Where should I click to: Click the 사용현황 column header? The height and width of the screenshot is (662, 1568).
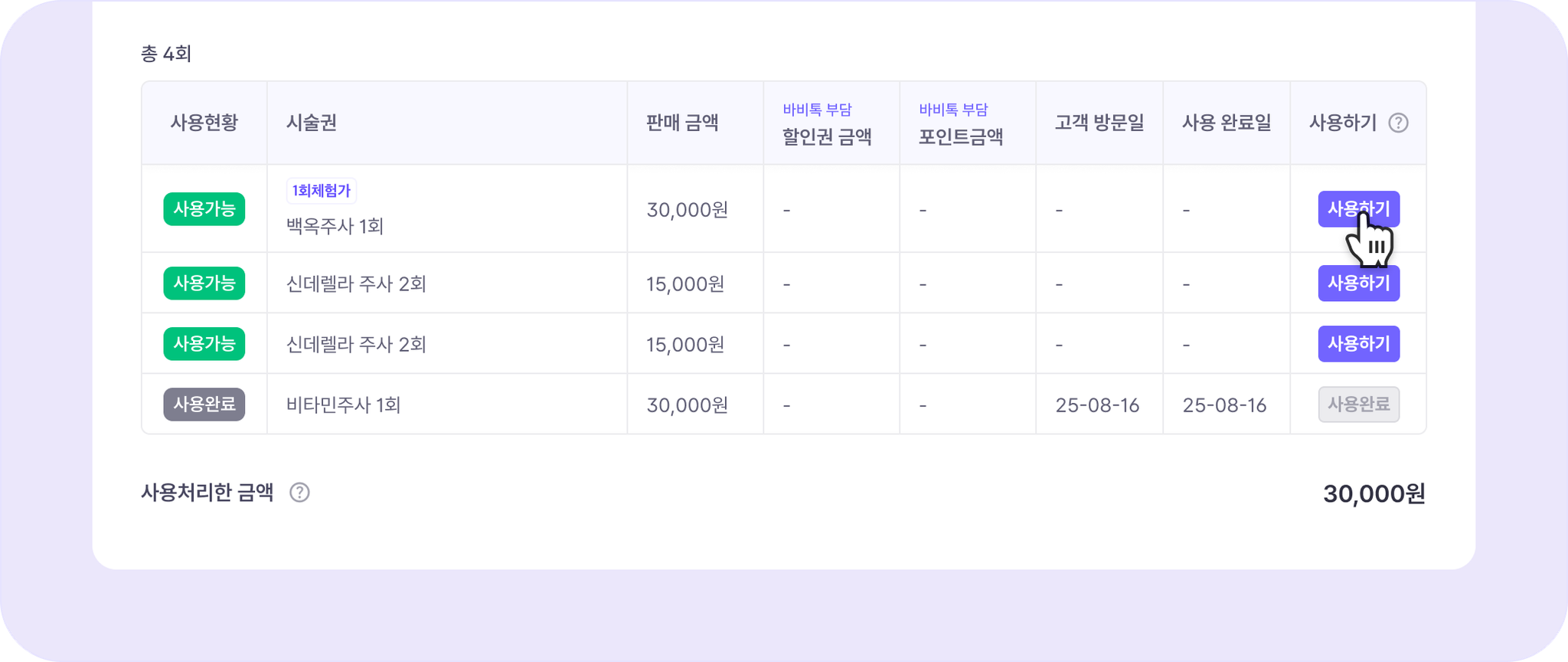[204, 123]
